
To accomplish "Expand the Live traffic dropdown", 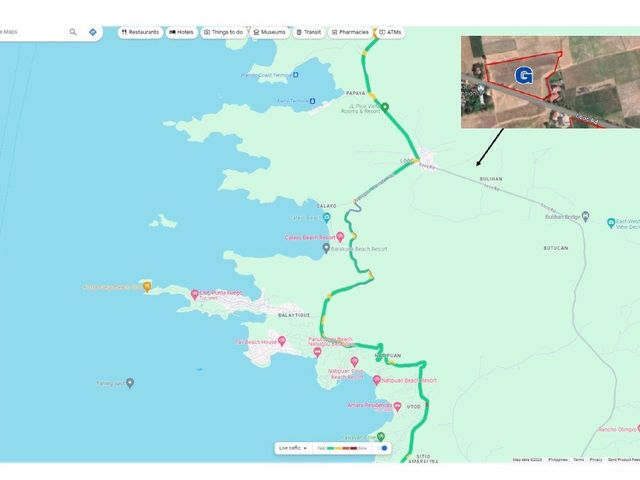I will coord(293,448).
